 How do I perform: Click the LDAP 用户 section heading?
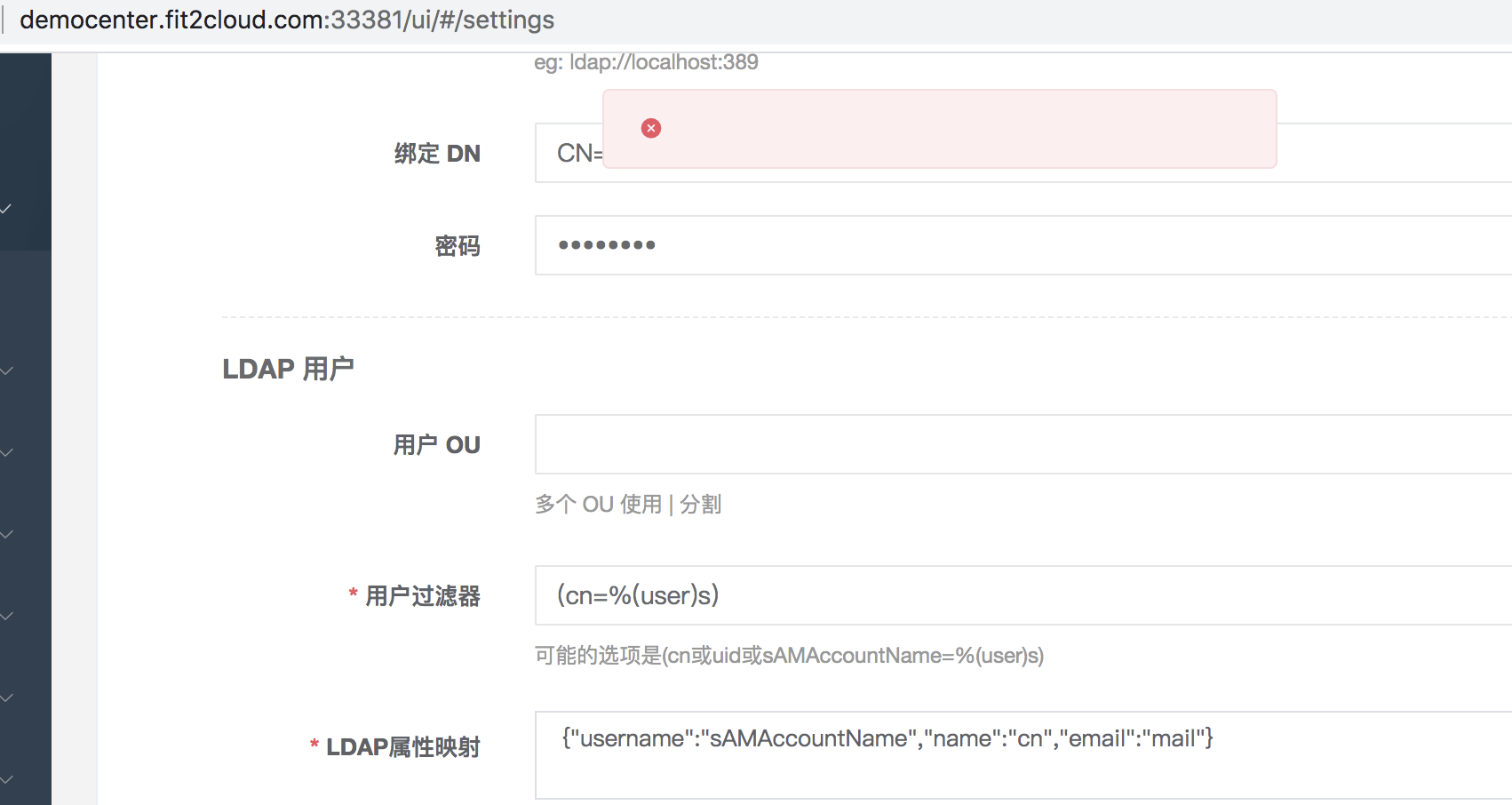click(290, 368)
